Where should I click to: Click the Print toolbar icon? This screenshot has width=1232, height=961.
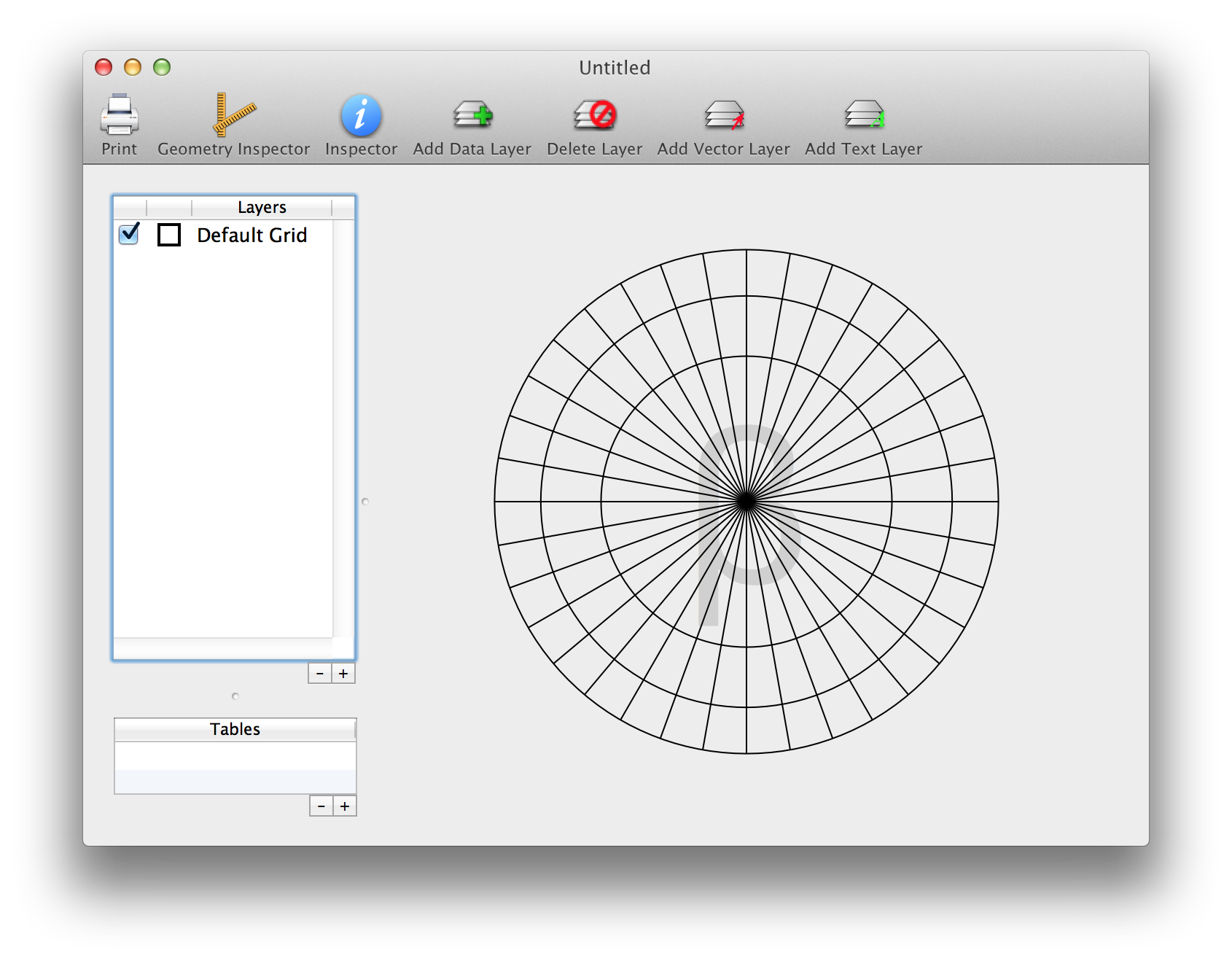click(119, 115)
